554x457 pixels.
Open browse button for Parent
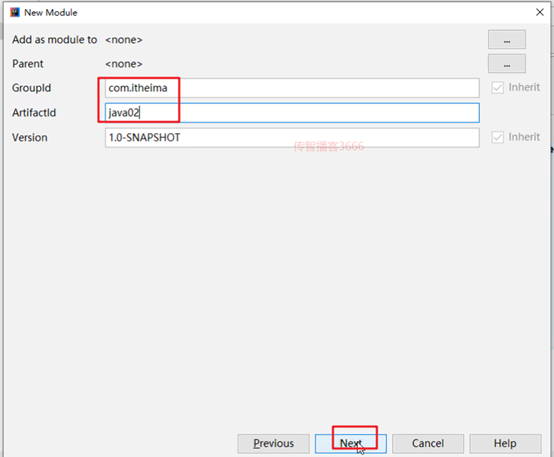tap(507, 64)
